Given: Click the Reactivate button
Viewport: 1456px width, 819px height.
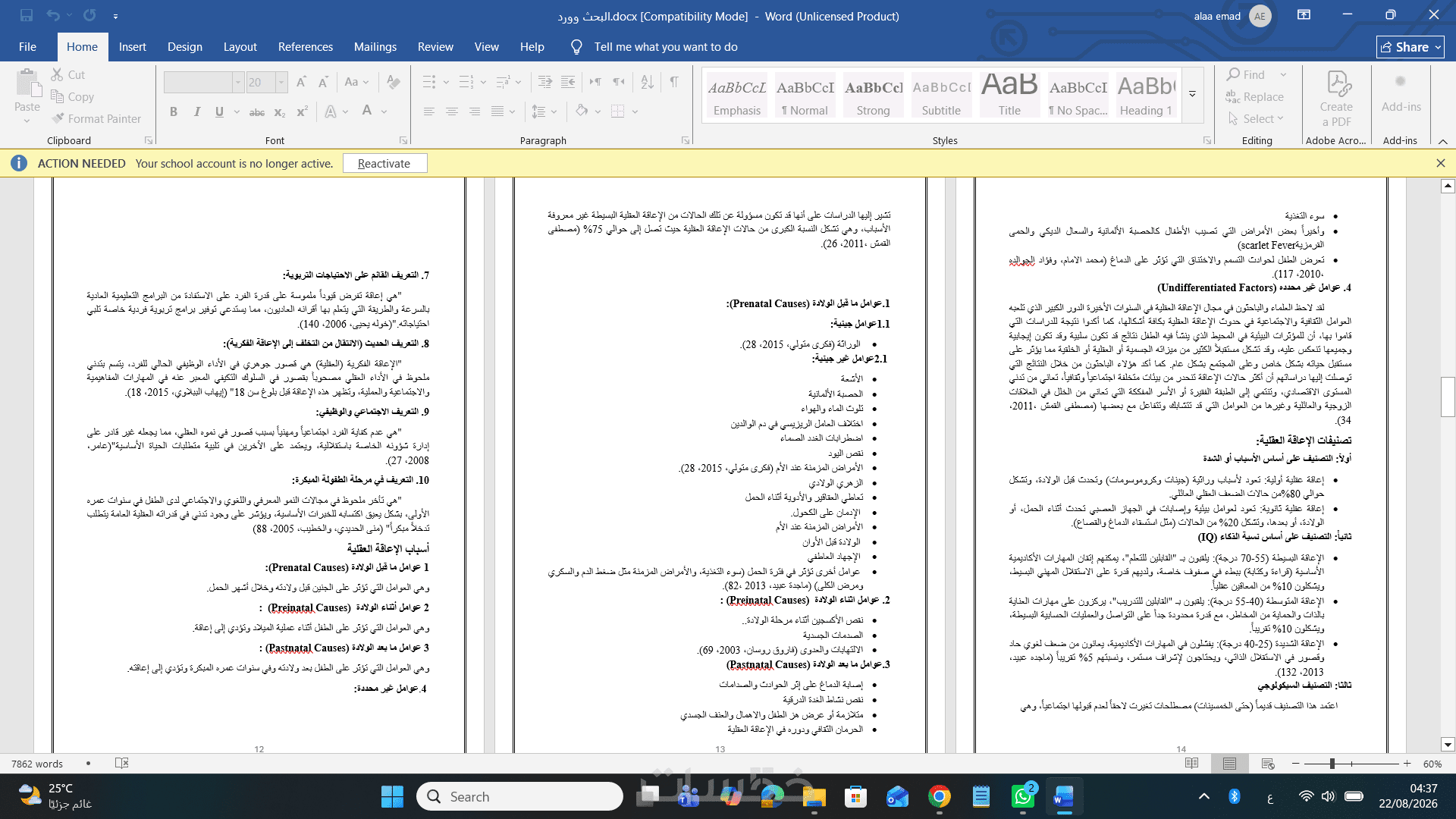Looking at the screenshot, I should pos(384,163).
